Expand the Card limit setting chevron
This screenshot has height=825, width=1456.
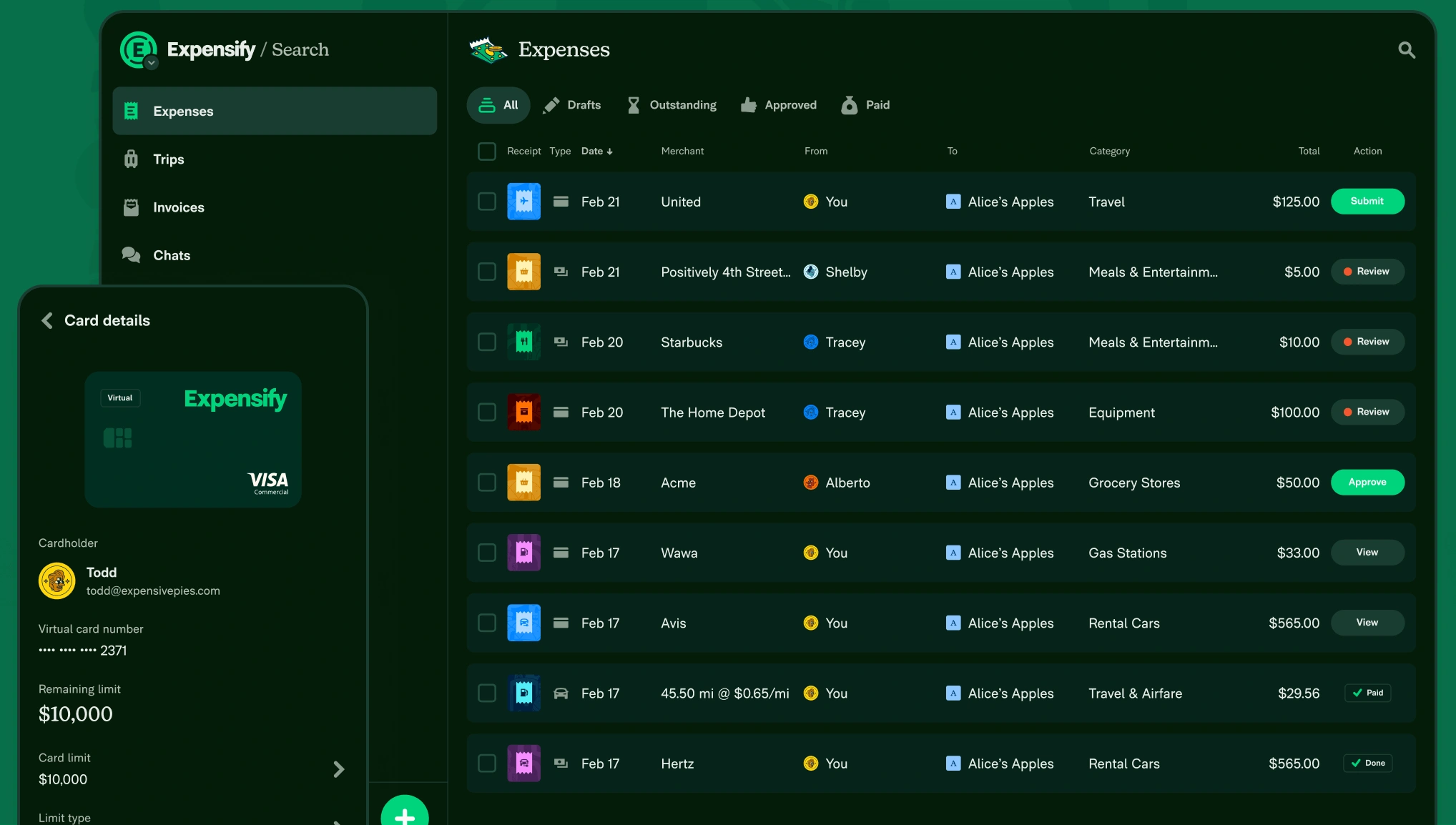(x=339, y=769)
